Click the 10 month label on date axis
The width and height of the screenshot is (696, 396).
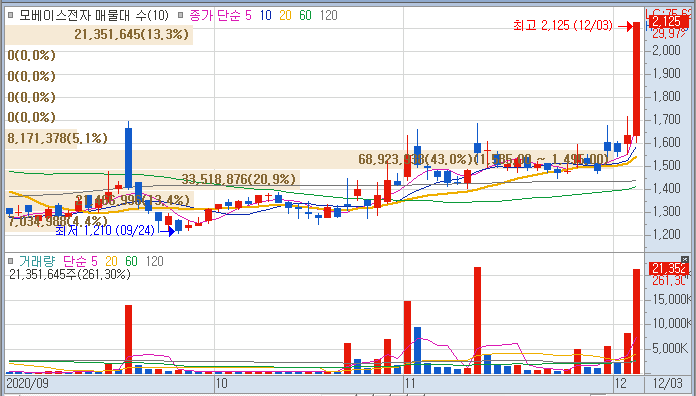coord(221,383)
